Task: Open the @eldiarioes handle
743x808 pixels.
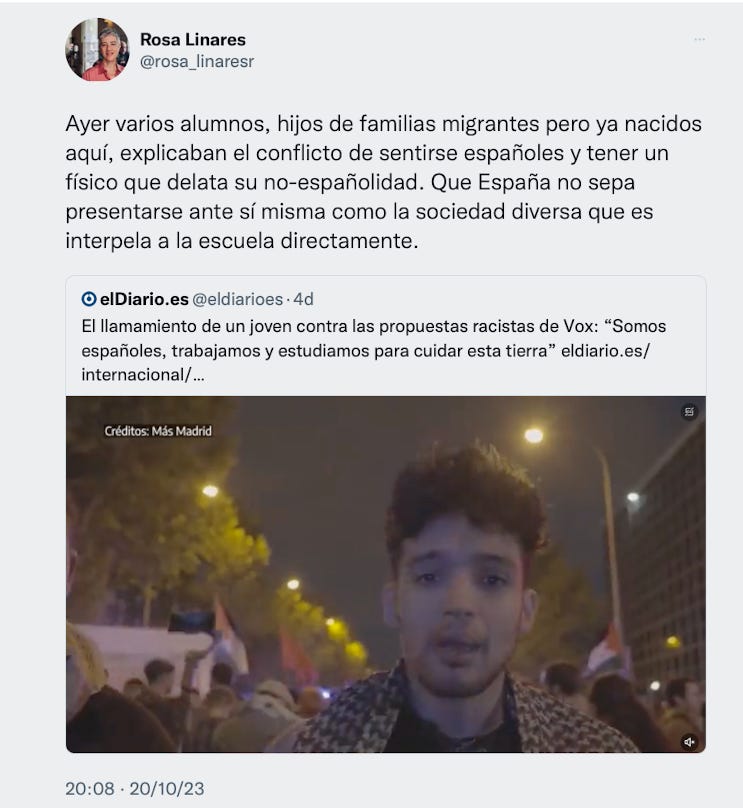Action: click(x=238, y=299)
